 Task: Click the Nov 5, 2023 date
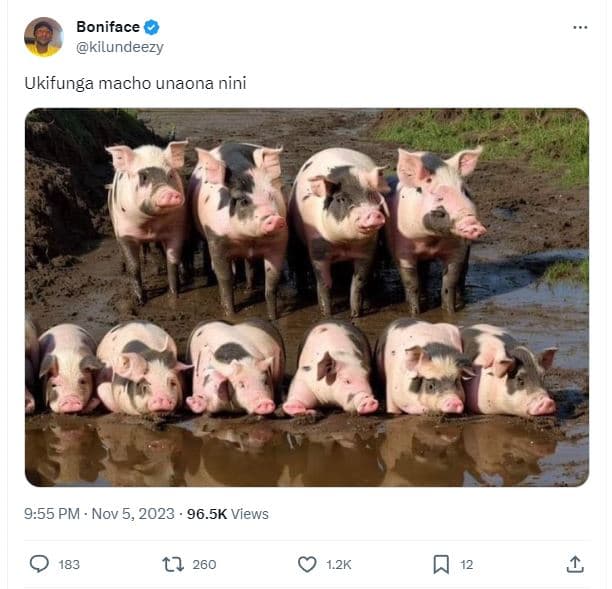[129, 514]
